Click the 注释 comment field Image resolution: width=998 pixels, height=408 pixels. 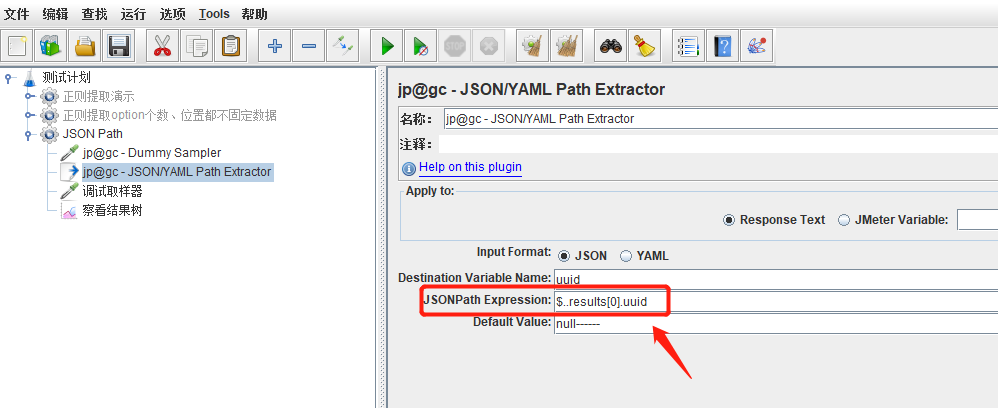pyautogui.click(x=718, y=144)
